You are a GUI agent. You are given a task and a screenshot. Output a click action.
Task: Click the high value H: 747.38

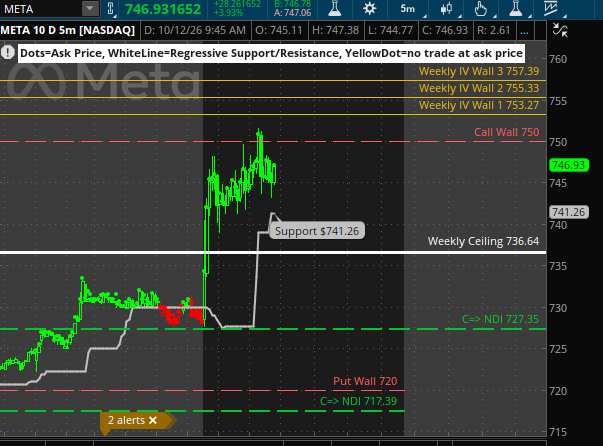335,30
